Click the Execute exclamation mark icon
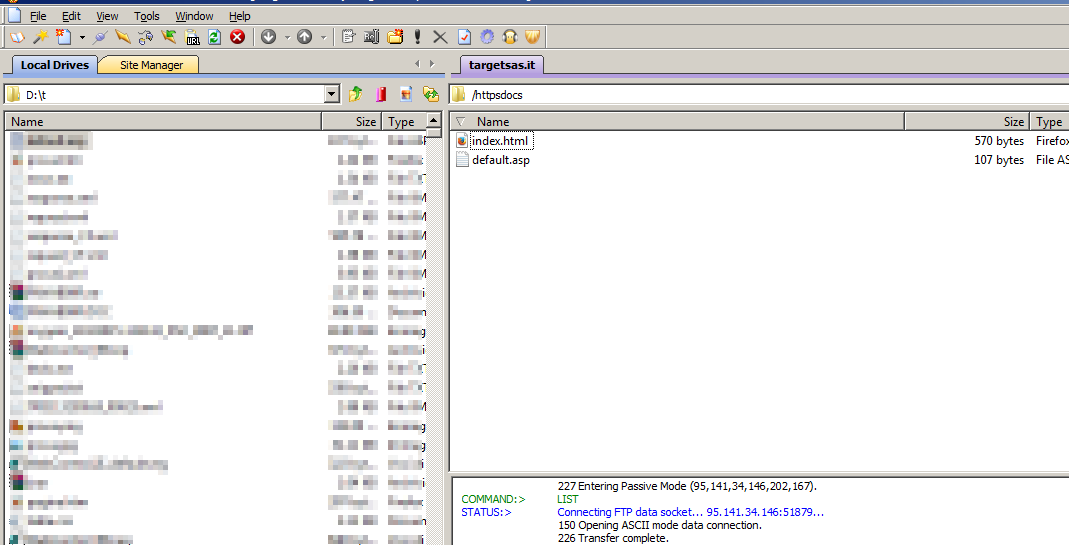 tap(417, 37)
